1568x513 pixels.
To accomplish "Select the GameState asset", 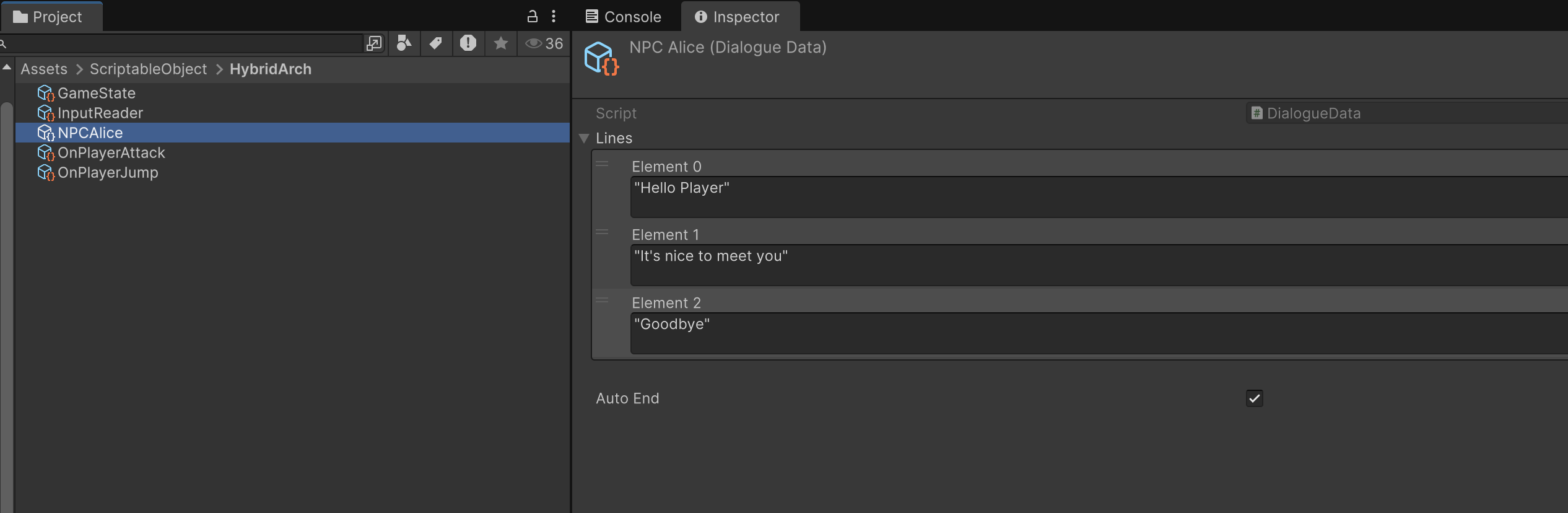I will [x=96, y=93].
